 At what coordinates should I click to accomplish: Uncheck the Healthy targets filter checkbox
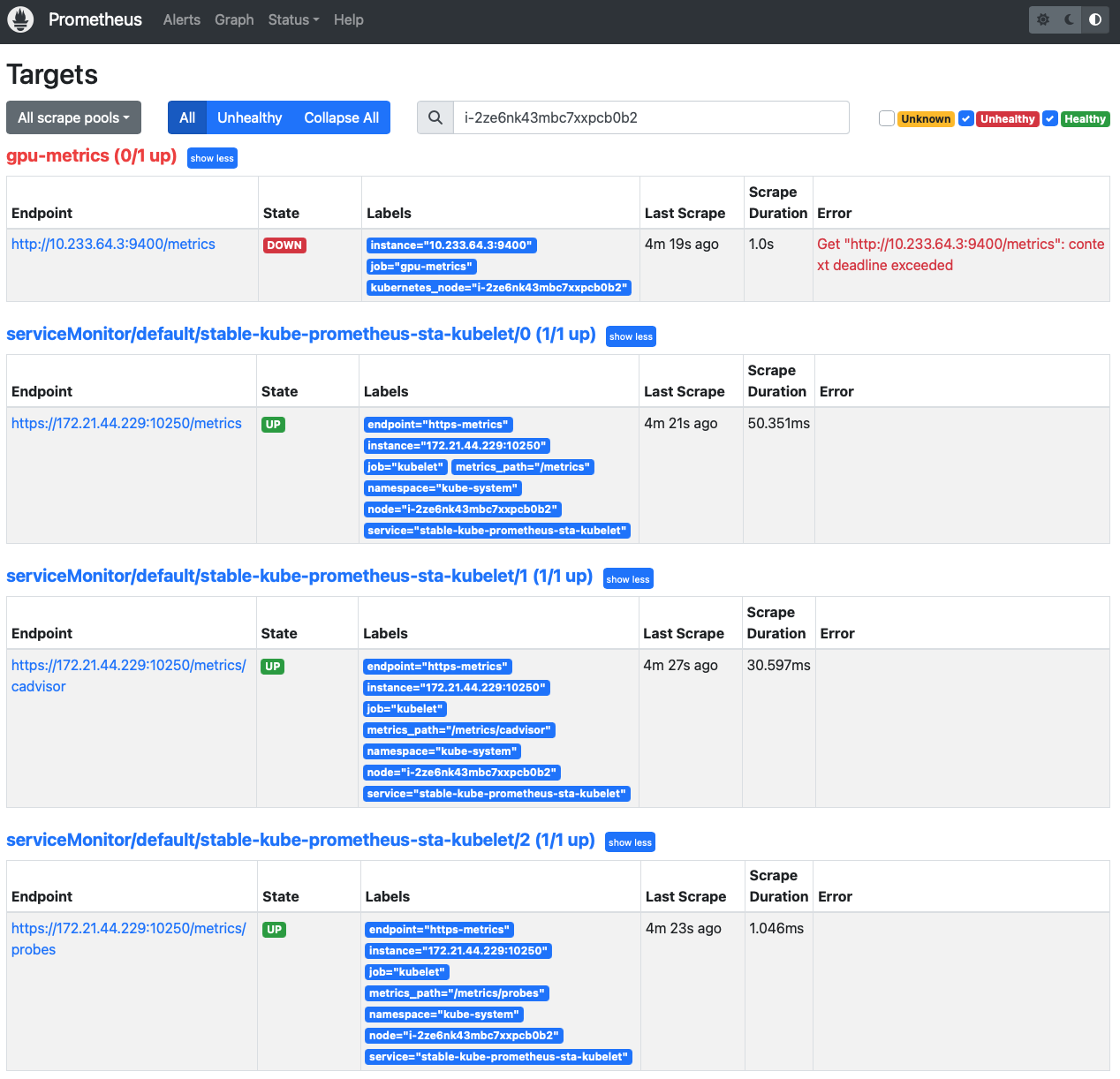1050,118
